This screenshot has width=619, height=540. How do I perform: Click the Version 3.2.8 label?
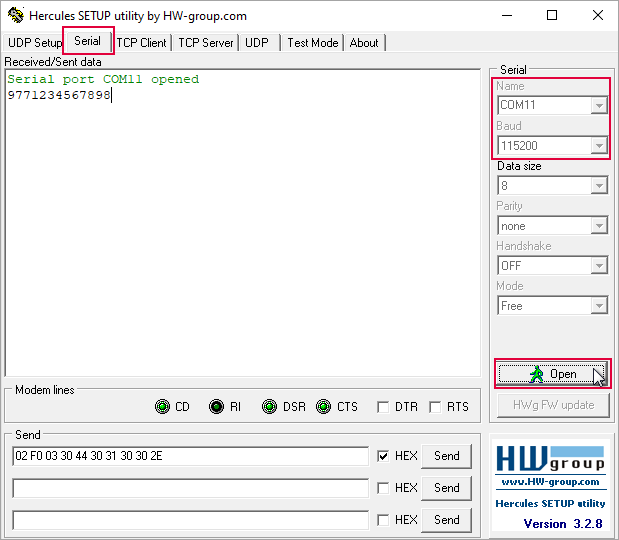pos(563,523)
